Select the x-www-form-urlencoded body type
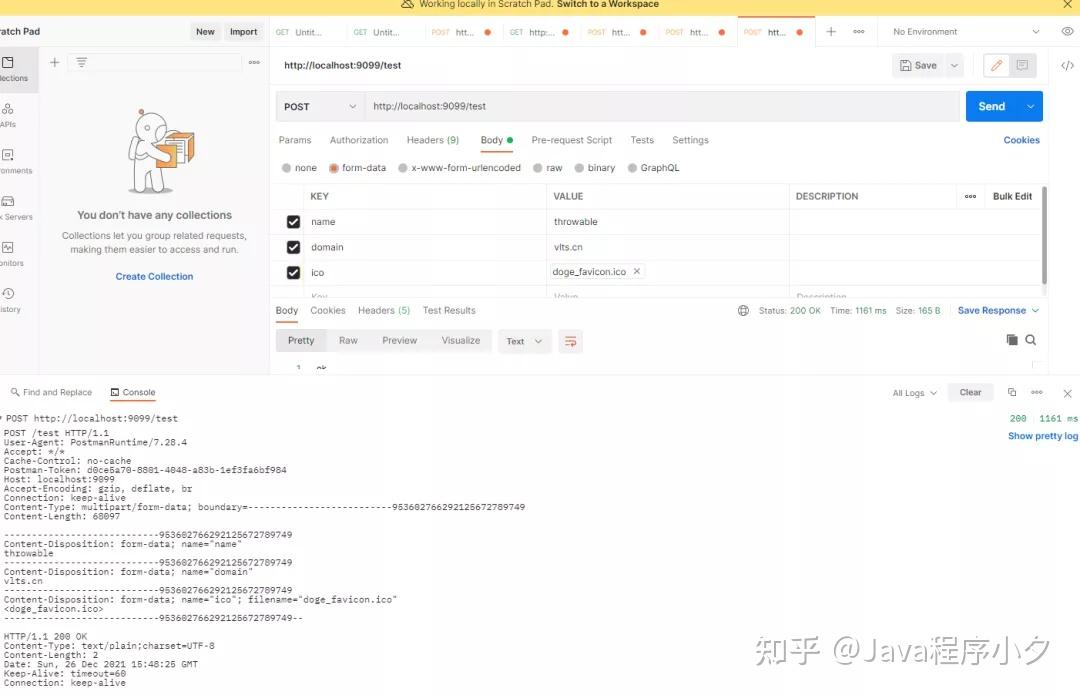Image resolution: width=1080 pixels, height=695 pixels. point(459,168)
